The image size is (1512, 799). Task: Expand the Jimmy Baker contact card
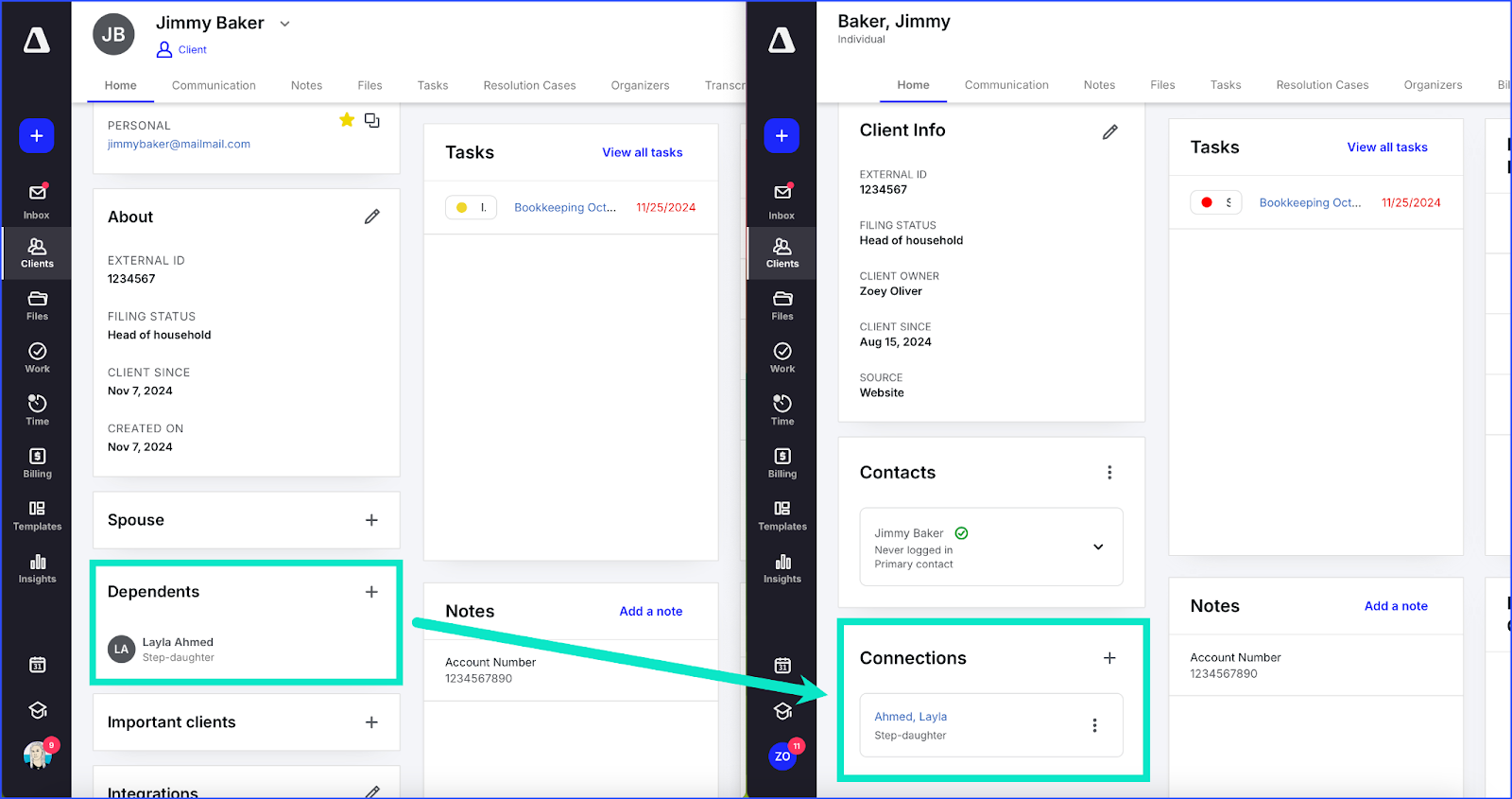point(1098,547)
